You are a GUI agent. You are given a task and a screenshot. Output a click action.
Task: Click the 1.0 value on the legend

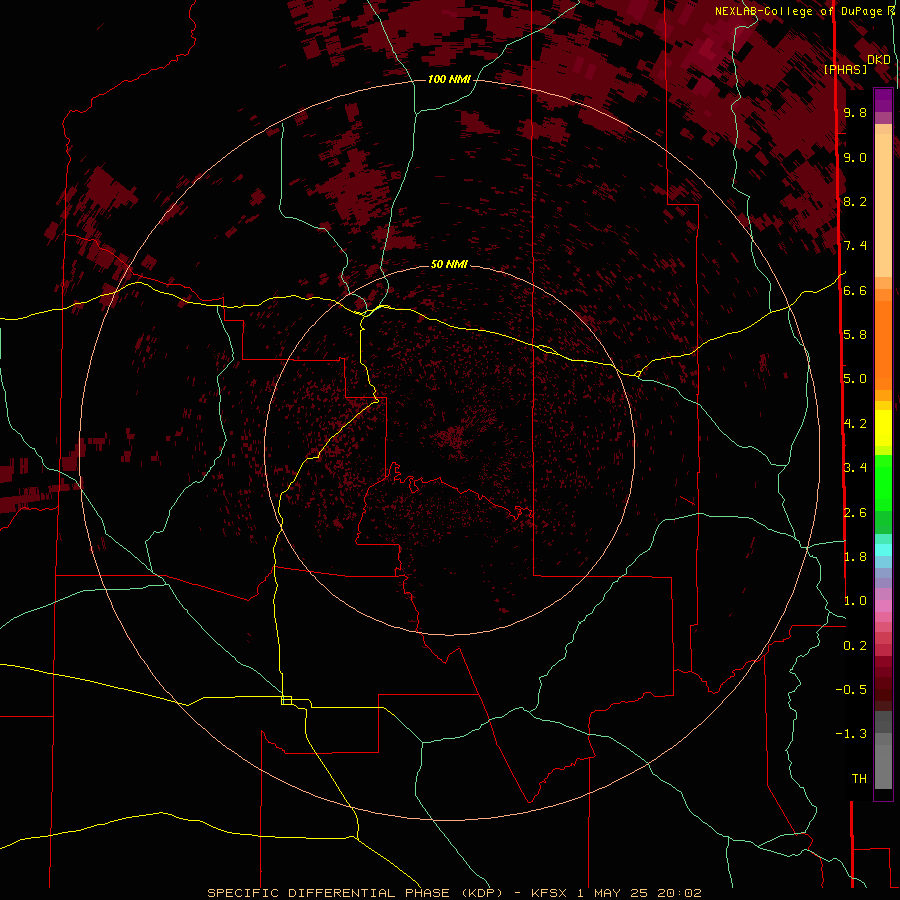855,601
